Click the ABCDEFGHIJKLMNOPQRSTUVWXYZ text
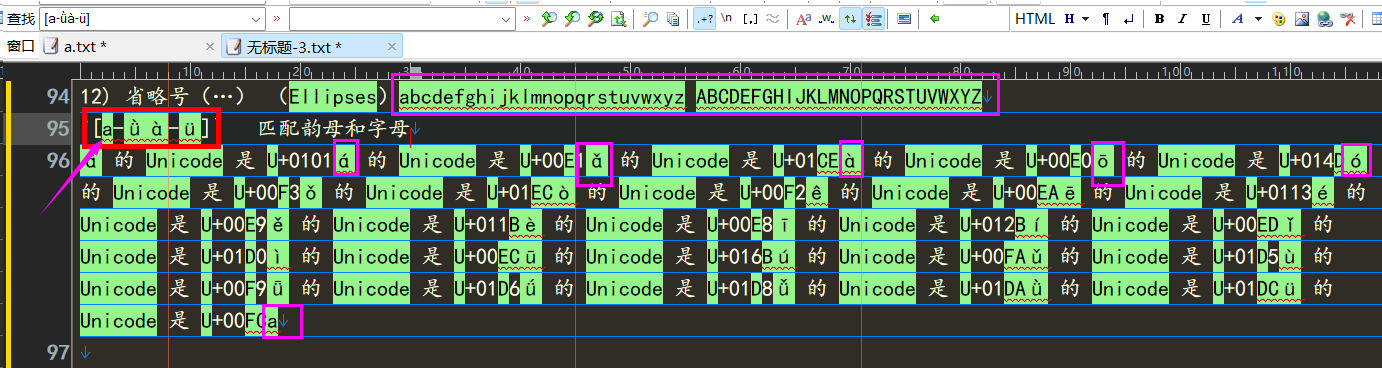Image resolution: width=1382 pixels, height=368 pixels. pyautogui.click(x=839, y=97)
